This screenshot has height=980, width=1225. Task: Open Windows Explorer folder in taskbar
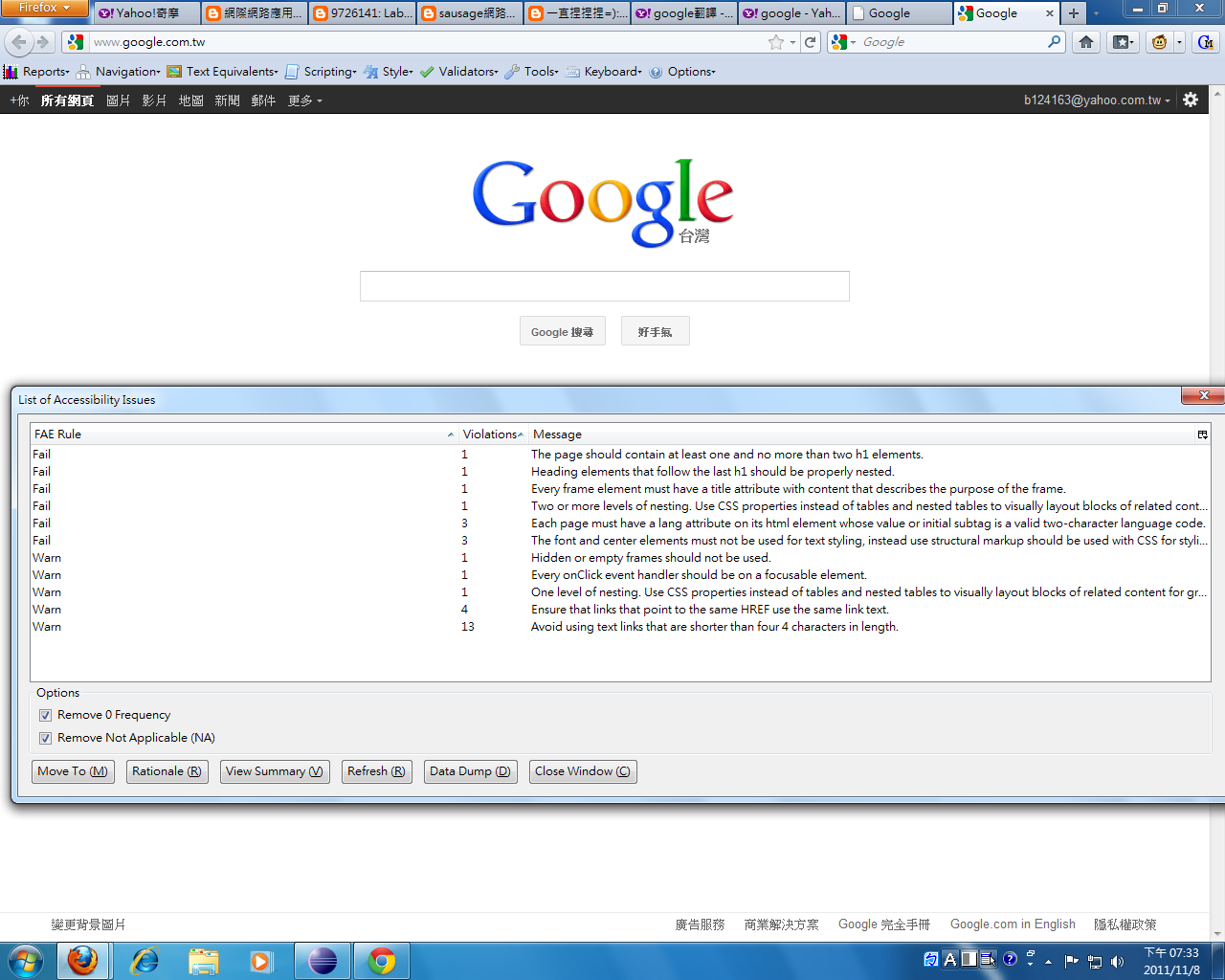point(204,961)
